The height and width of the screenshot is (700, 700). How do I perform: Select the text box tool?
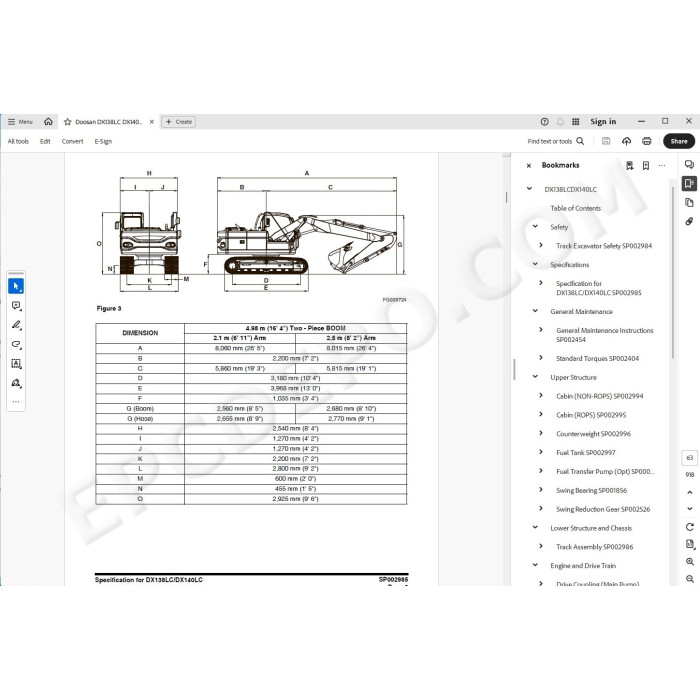click(16, 364)
